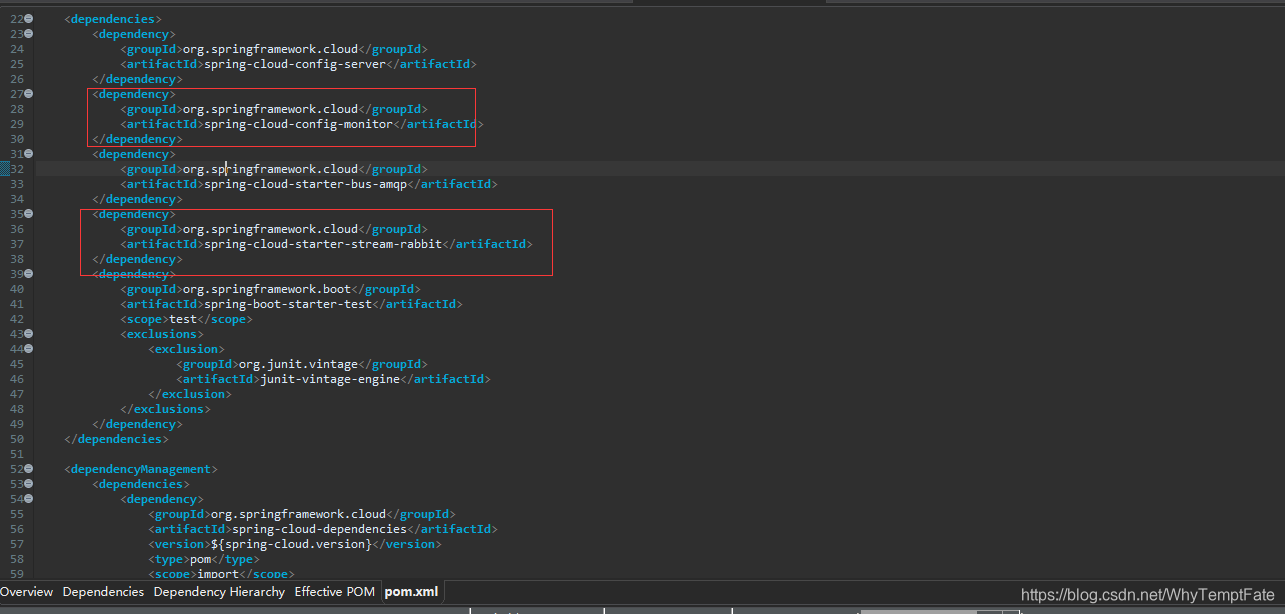Click org.springframework.cloud groupId on line 28
This screenshot has height=614, width=1285.
[269, 109]
